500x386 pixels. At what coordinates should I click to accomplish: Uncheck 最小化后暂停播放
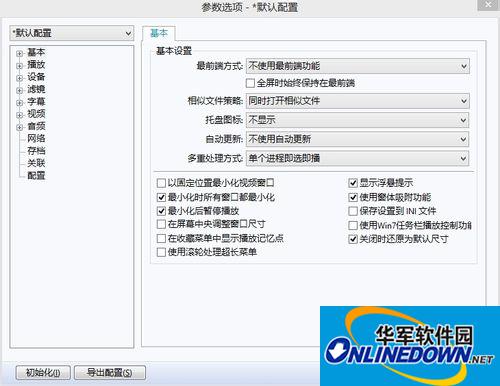(161, 211)
